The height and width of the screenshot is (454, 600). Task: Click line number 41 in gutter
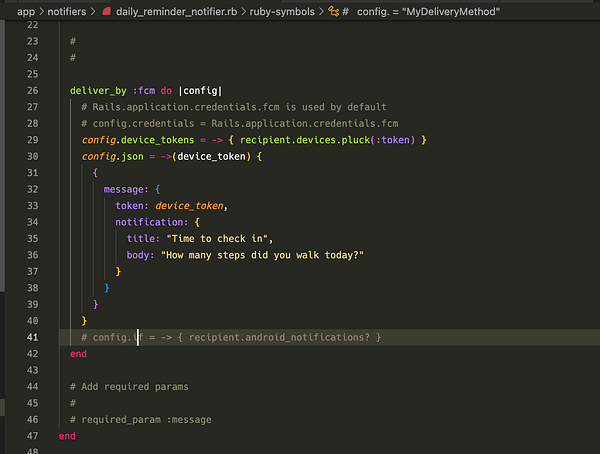pos(33,337)
